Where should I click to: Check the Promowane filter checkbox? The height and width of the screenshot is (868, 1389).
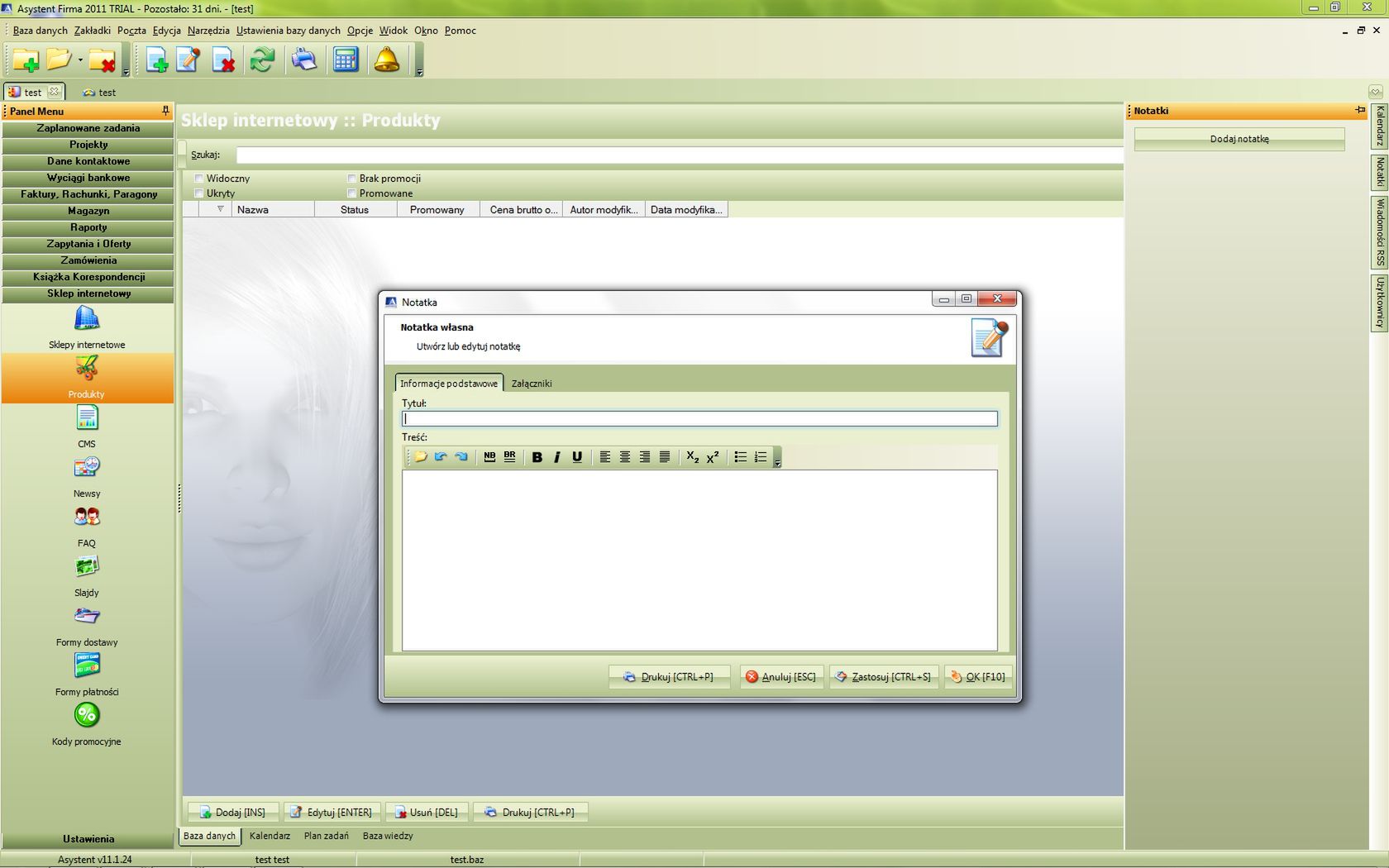coord(352,193)
